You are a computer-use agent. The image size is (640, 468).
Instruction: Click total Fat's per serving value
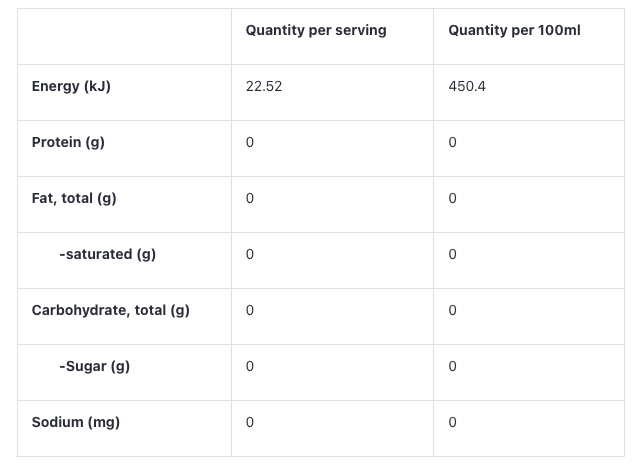(x=250, y=199)
